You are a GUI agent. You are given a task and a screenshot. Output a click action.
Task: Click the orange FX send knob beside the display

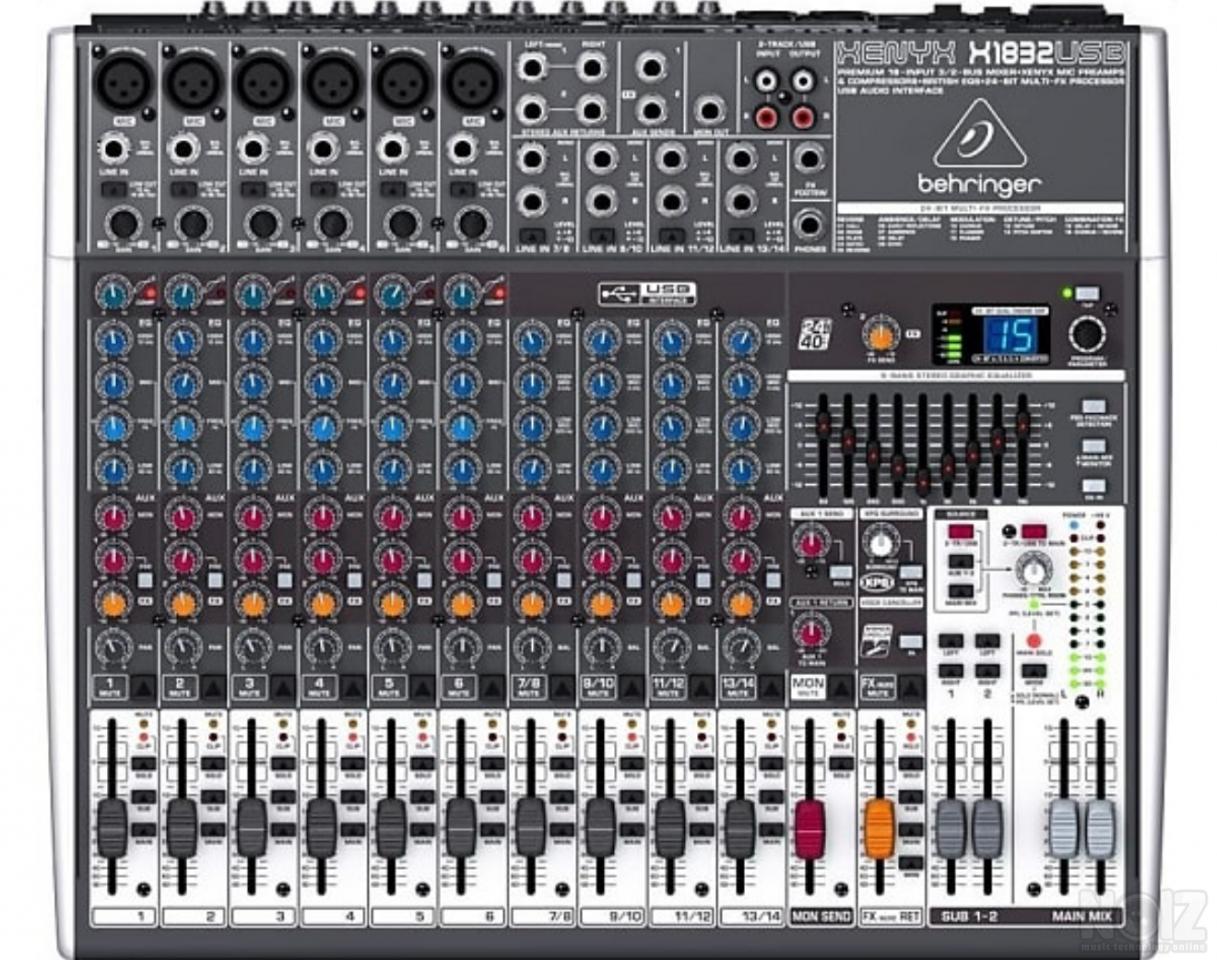[x=879, y=334]
